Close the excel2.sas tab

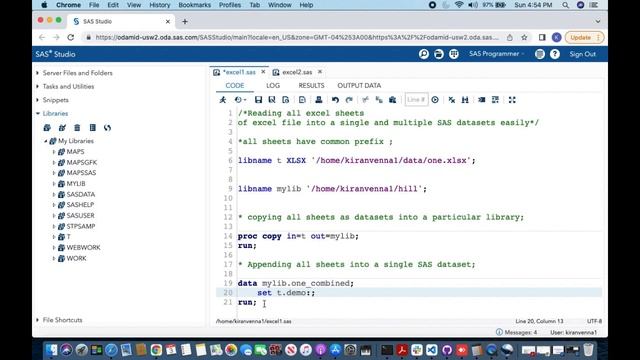point(320,72)
